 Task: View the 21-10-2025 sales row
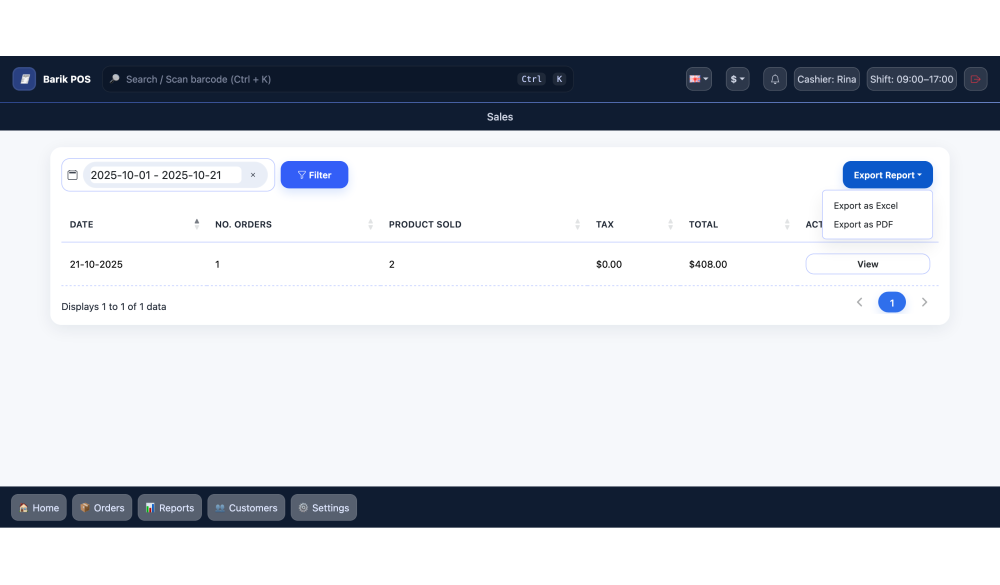click(867, 264)
